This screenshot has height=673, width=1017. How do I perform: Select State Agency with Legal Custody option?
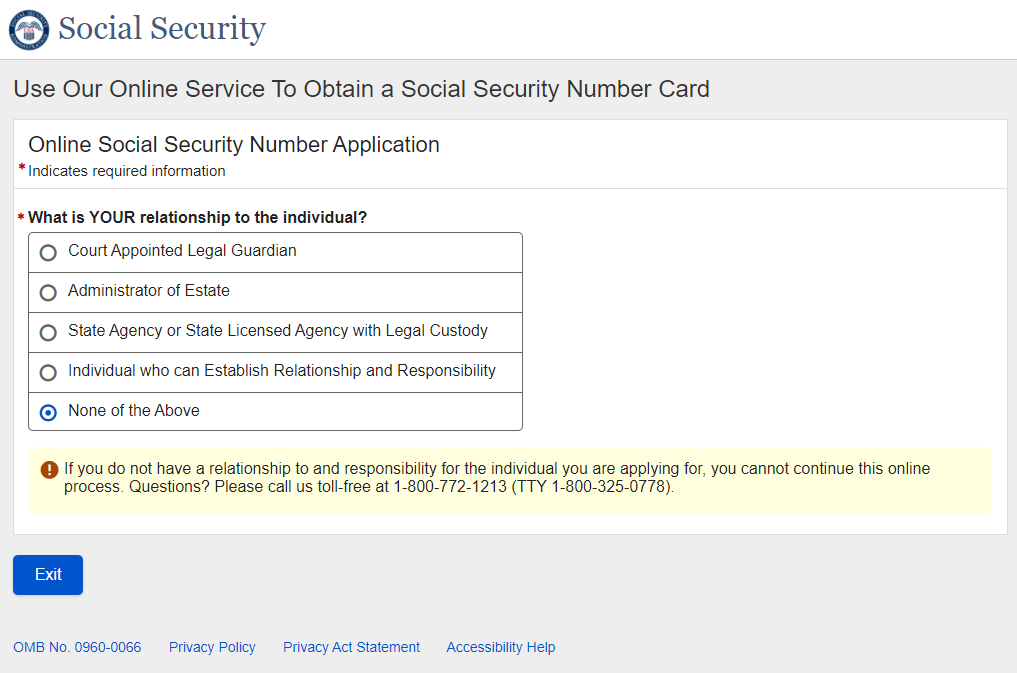click(x=48, y=333)
